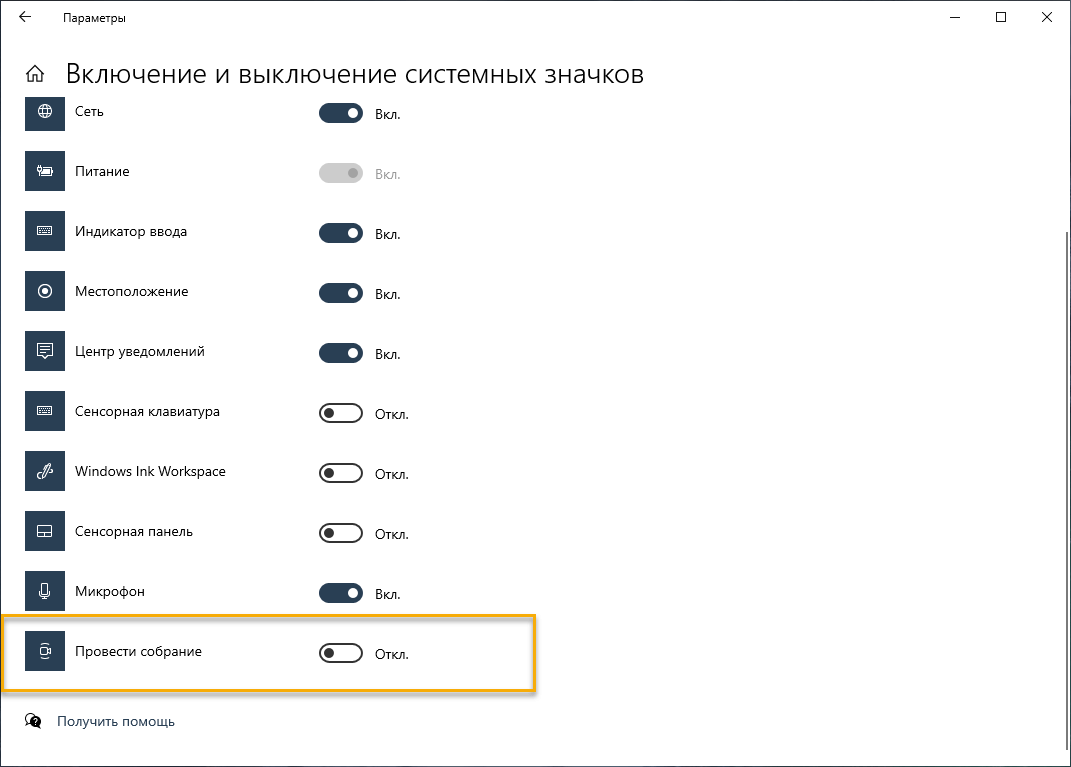Viewport: 1071px width, 767px height.
Task: Turn off the Сеть toggle
Action: pos(340,114)
